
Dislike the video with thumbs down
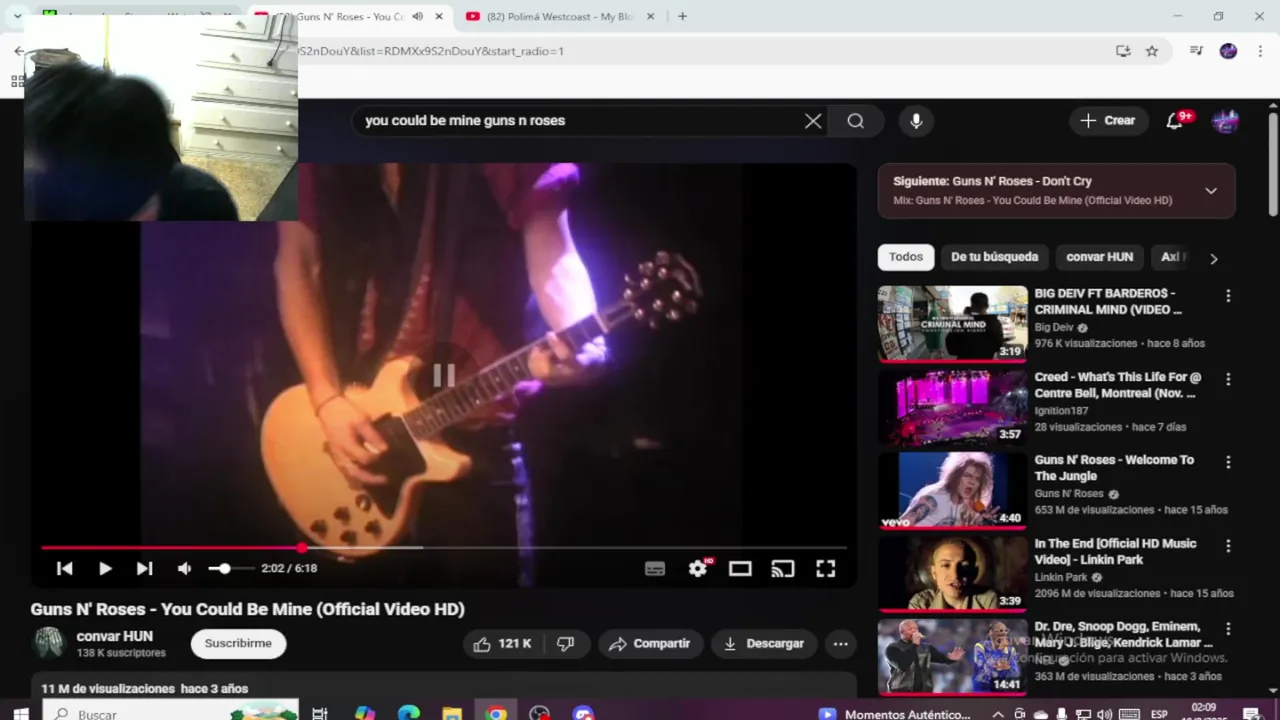tap(565, 644)
